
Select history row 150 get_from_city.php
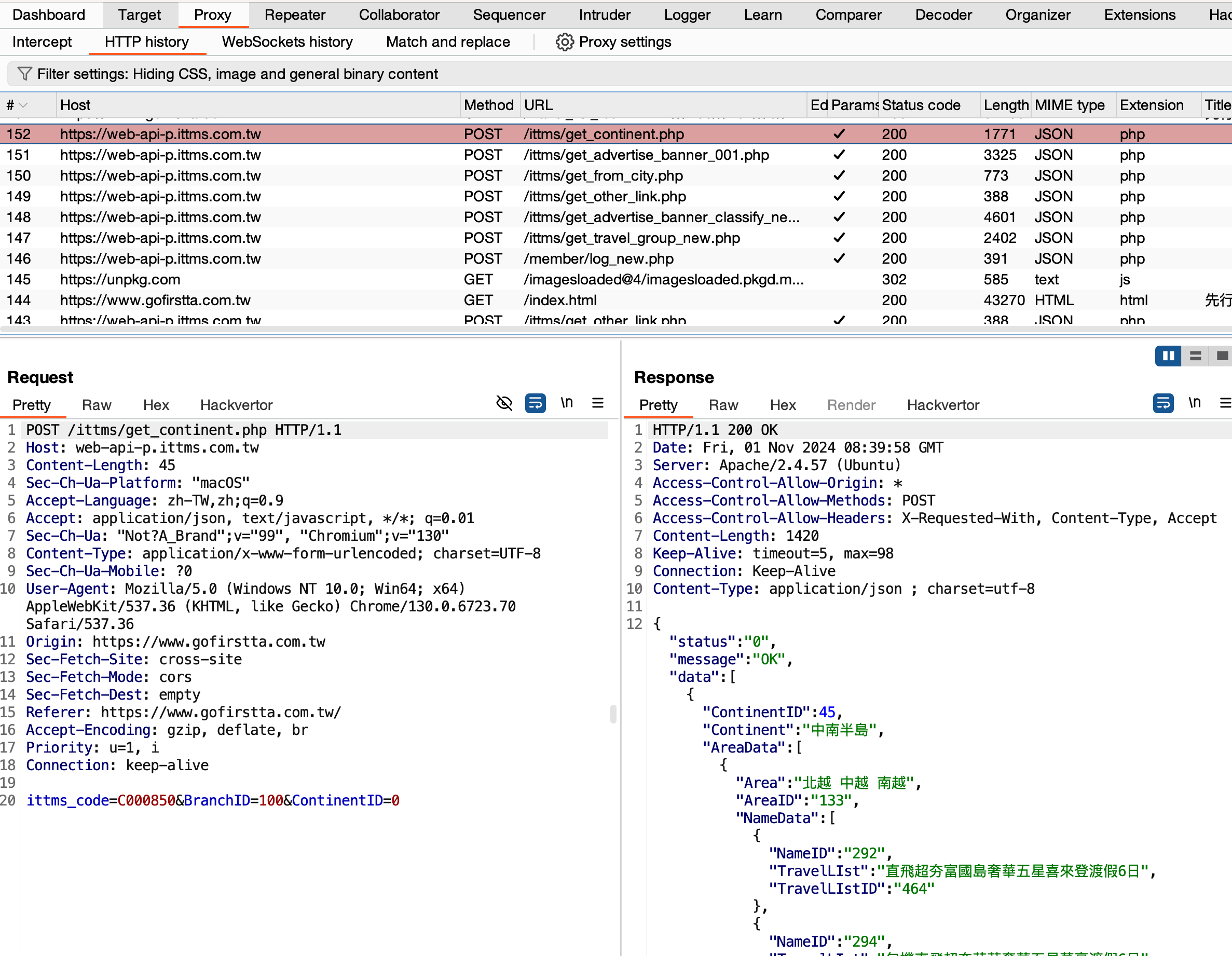[616, 175]
